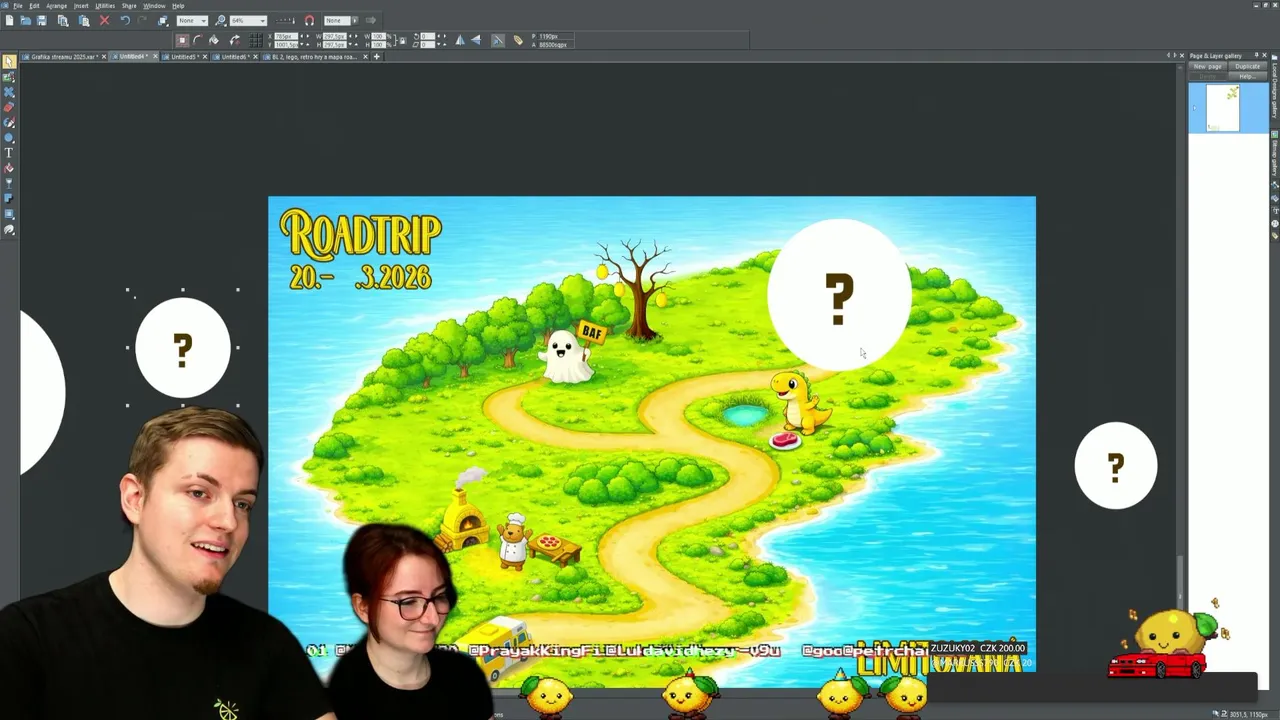Open the File menu
The width and height of the screenshot is (1280, 720).
coord(18,6)
